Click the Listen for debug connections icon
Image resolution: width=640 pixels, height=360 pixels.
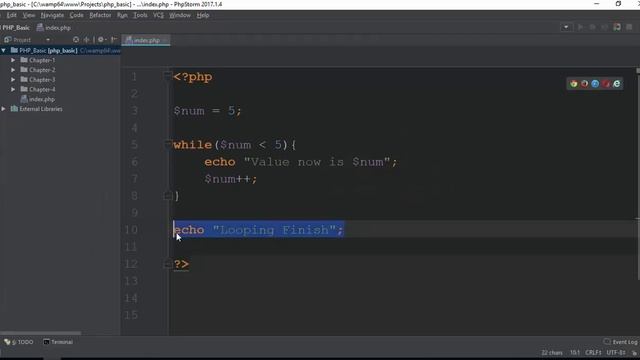(x=617, y=27)
